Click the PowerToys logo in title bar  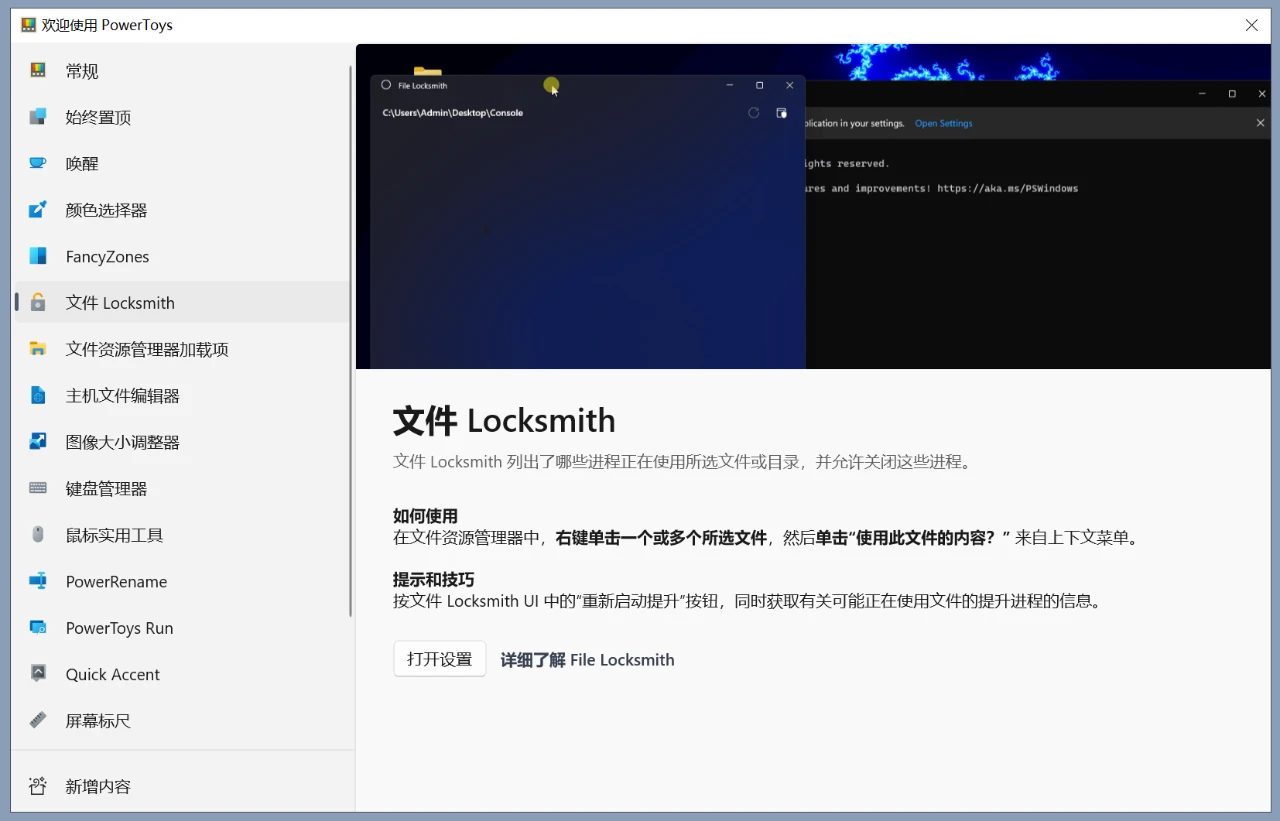[x=28, y=25]
